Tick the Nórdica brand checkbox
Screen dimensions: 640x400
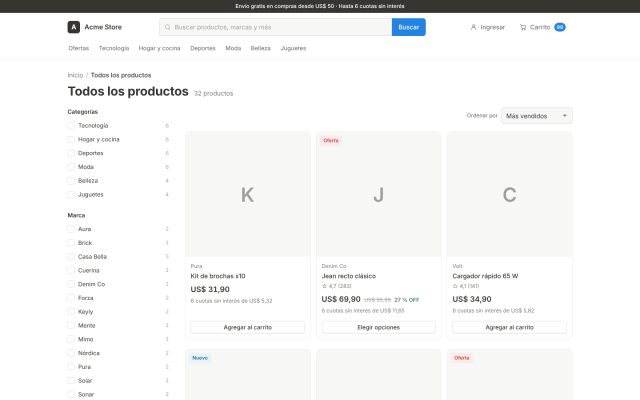pyautogui.click(x=71, y=353)
